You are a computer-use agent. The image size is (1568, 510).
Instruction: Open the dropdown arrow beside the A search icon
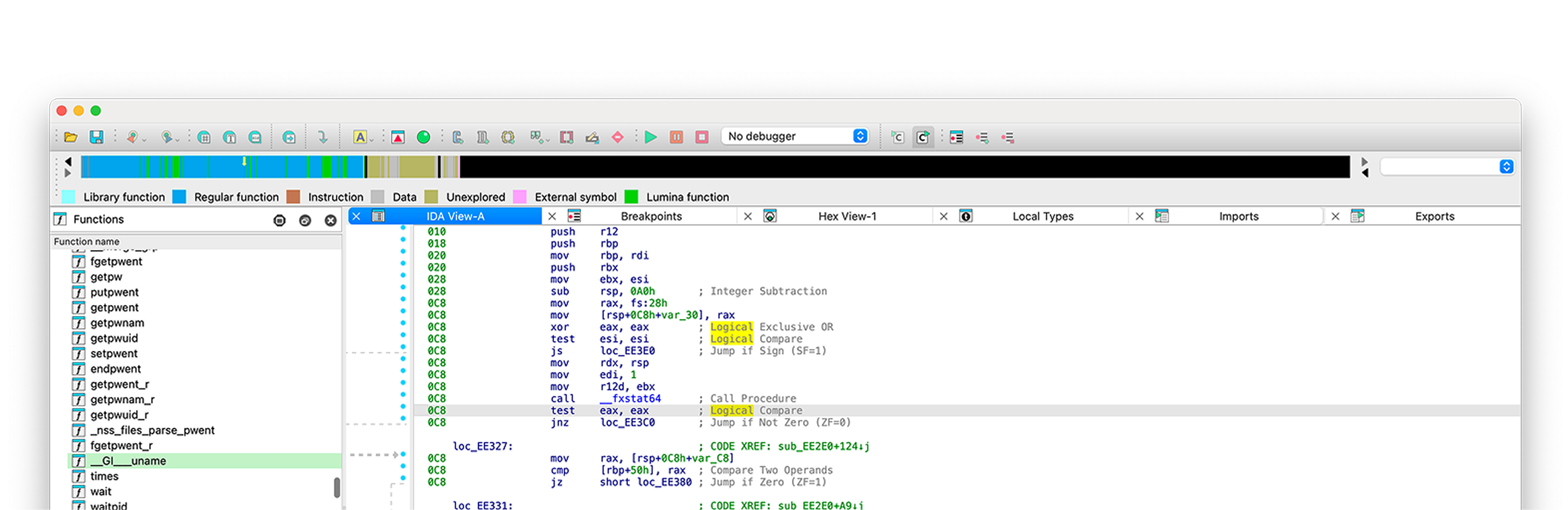371,141
